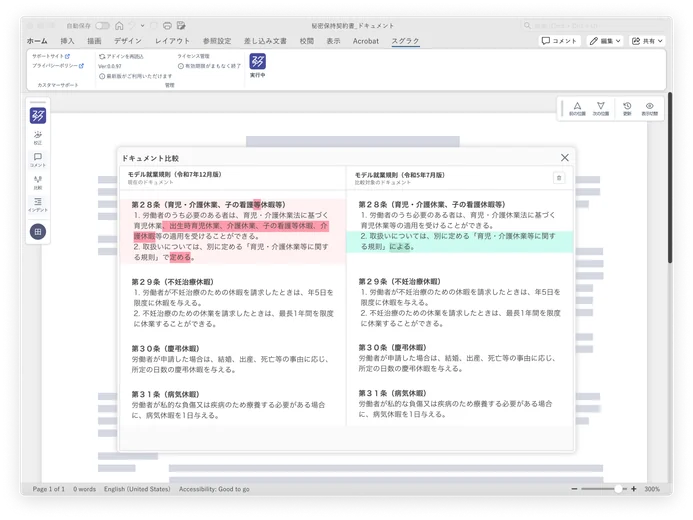693x520 pixels.
Task: Open the レイアウト ribbon tab
Action: [x=172, y=41]
